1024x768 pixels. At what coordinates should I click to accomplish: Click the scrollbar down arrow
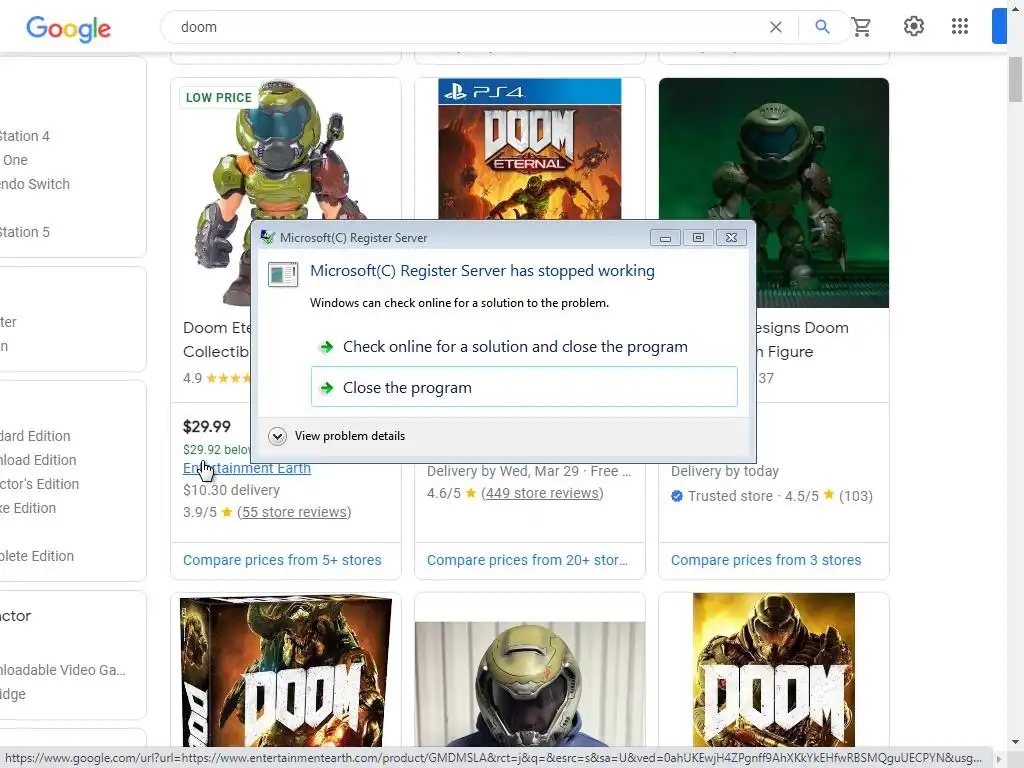[x=1015, y=742]
